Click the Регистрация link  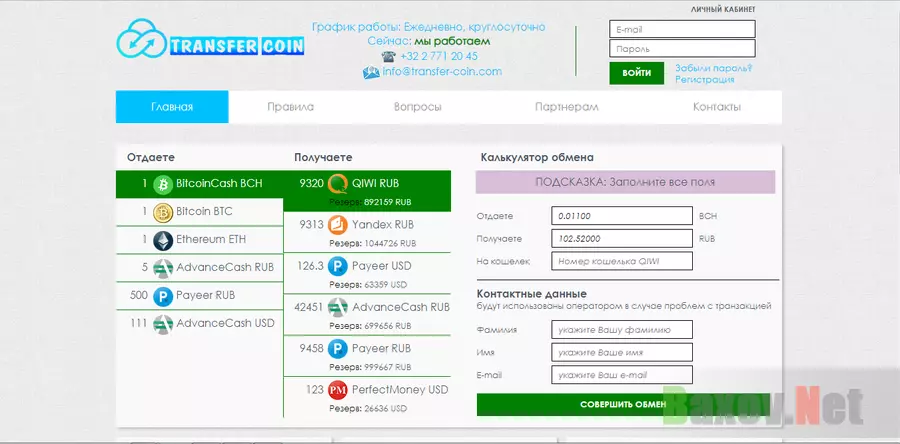704,80
